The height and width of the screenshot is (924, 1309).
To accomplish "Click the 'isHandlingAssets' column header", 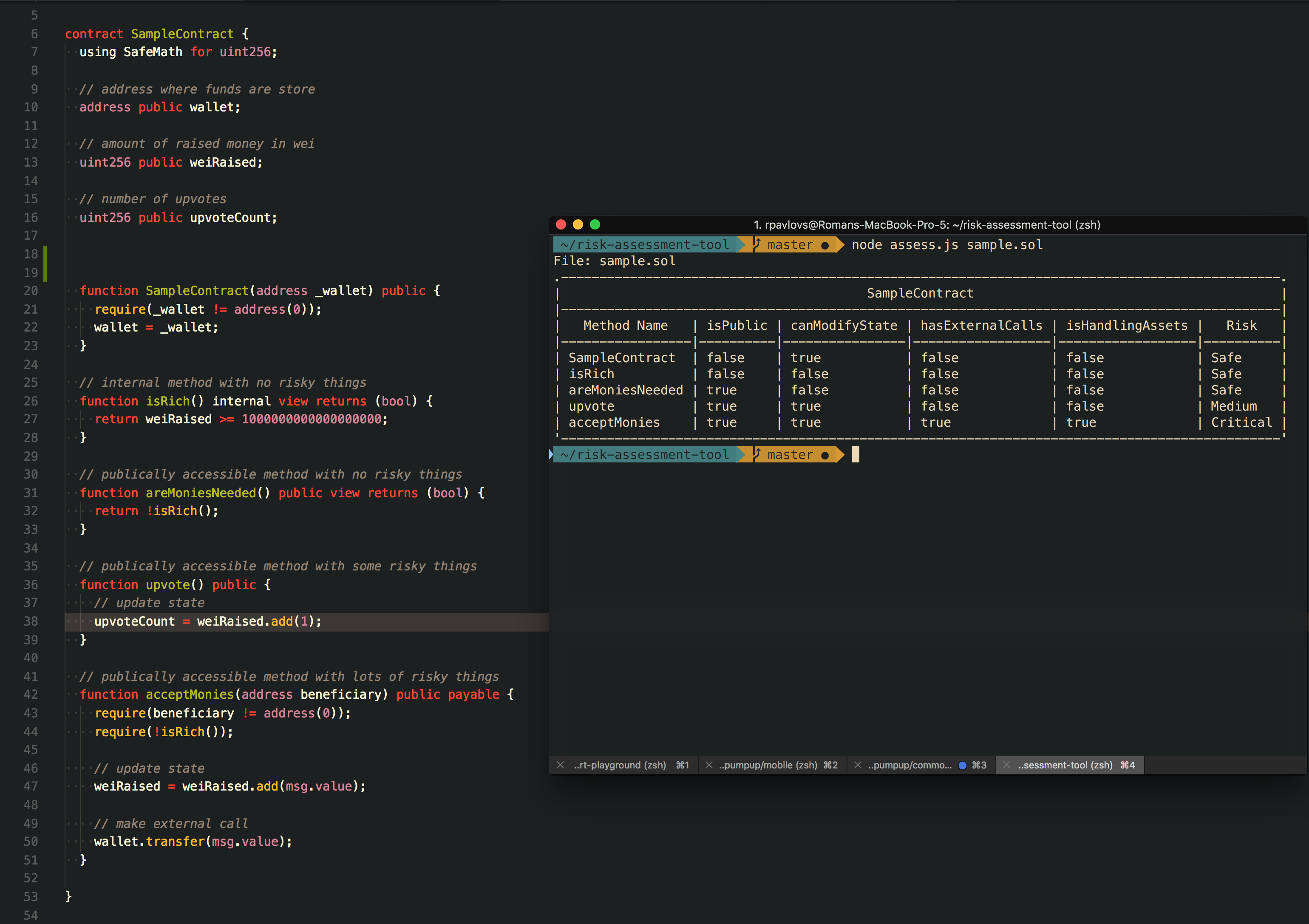I will [1127, 326].
